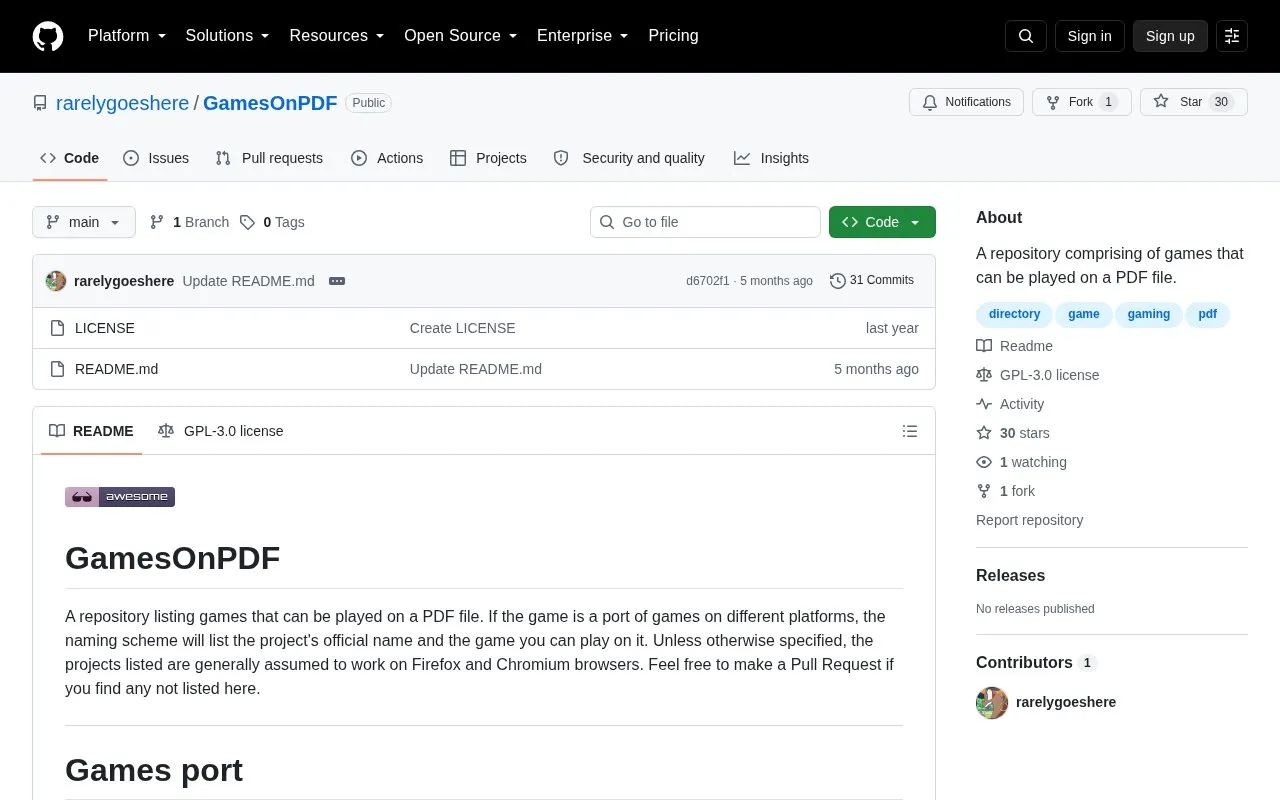Screen dimensions: 1280x800
Task: Click the Report repository link
Action: click(x=1029, y=520)
